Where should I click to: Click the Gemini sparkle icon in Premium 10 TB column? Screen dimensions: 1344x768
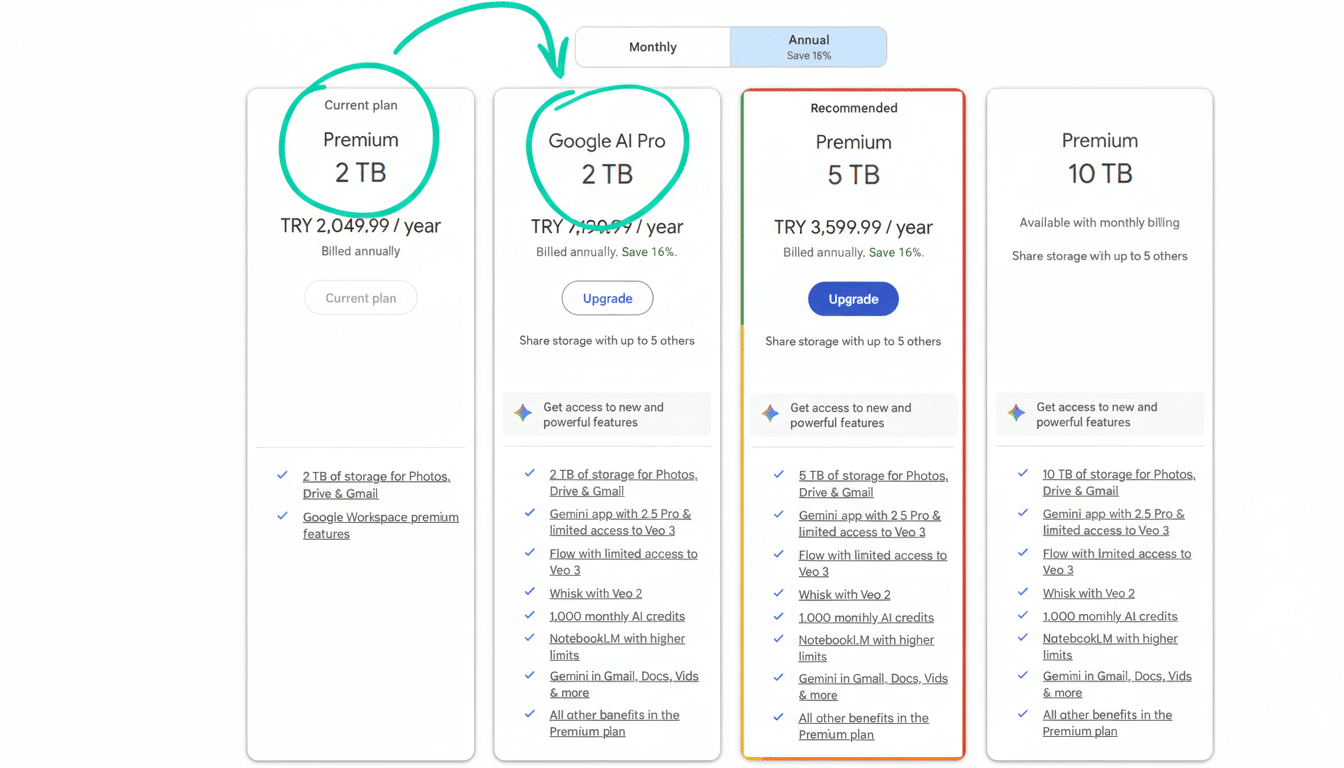[x=1016, y=413]
